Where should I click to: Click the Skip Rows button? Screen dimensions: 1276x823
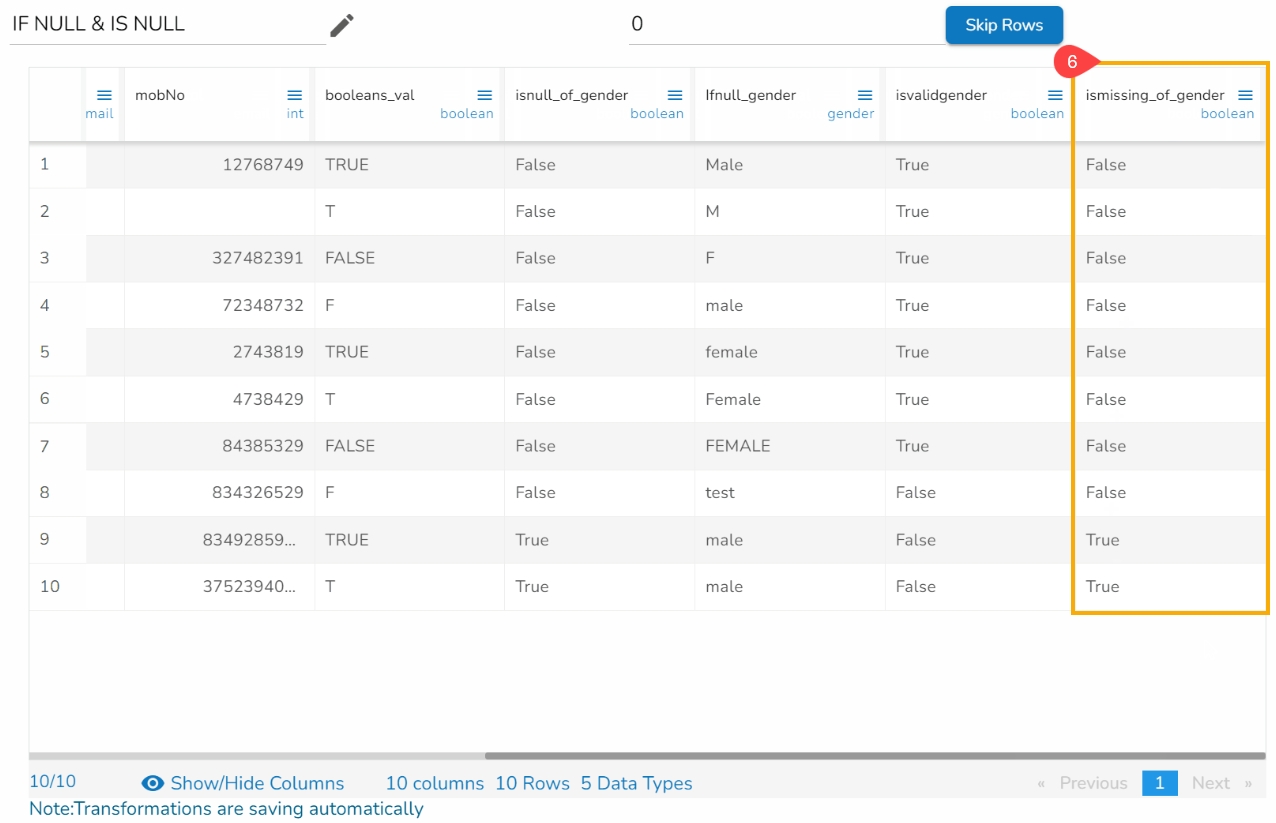(1003, 25)
